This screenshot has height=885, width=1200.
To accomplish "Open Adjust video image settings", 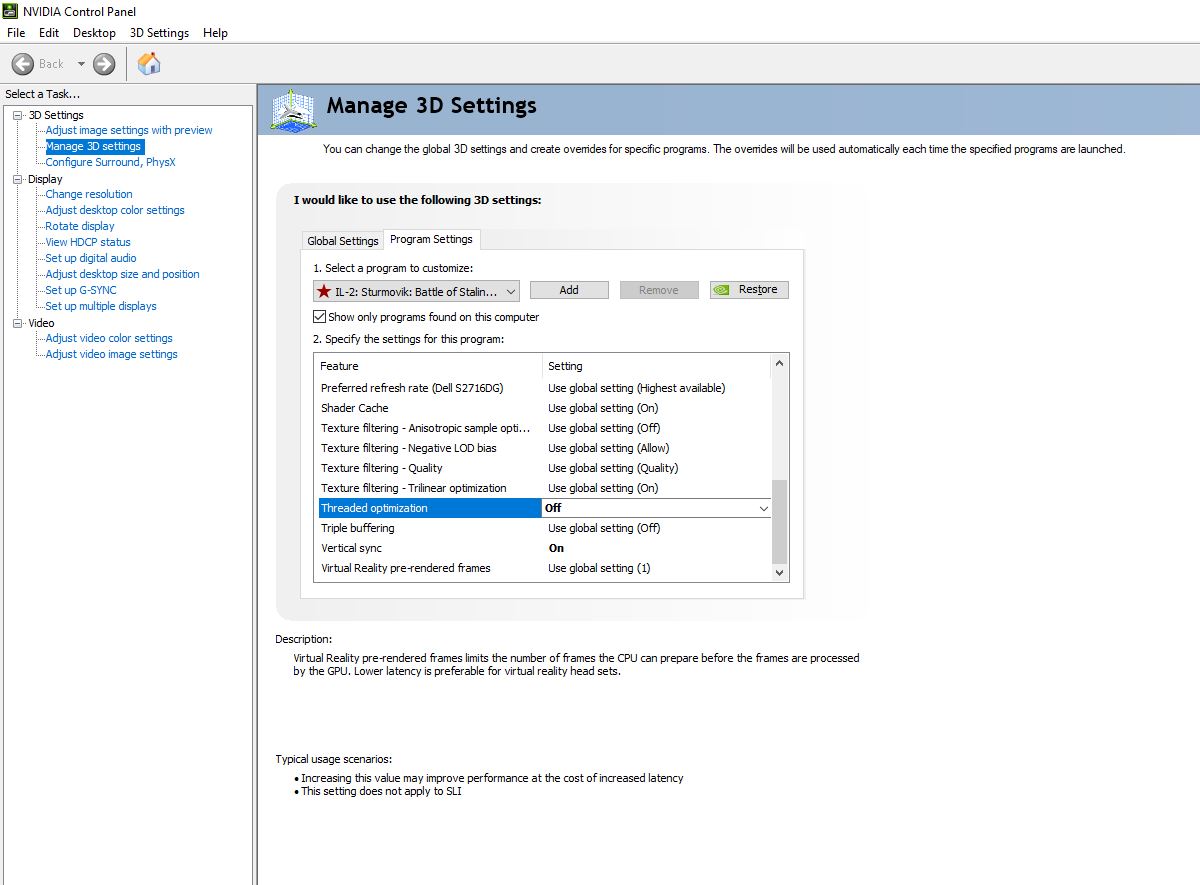I will click(x=111, y=354).
